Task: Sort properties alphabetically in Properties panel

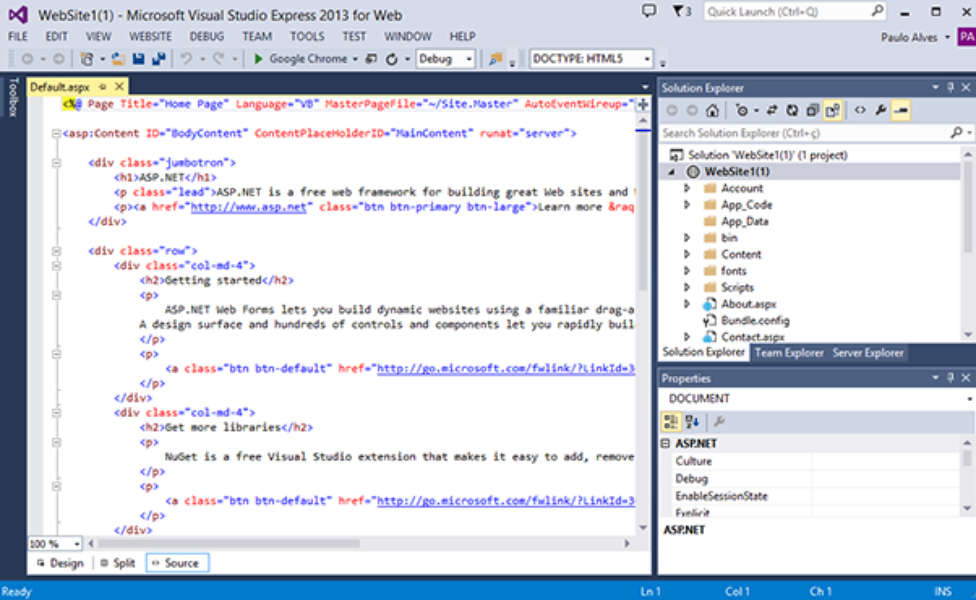Action: tap(693, 422)
